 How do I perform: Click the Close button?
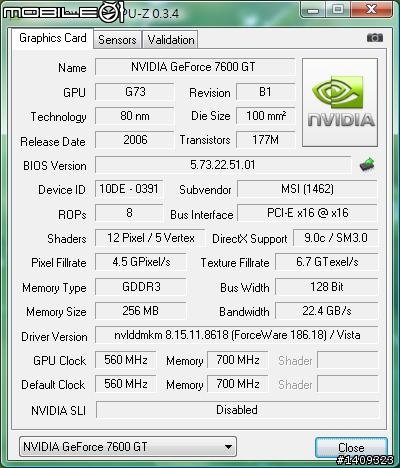click(351, 448)
